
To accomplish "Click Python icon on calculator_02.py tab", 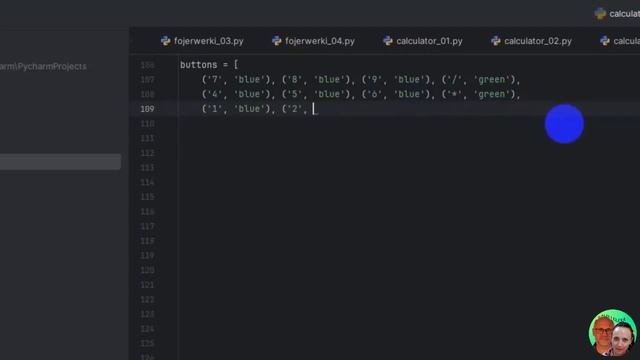I will (496, 41).
